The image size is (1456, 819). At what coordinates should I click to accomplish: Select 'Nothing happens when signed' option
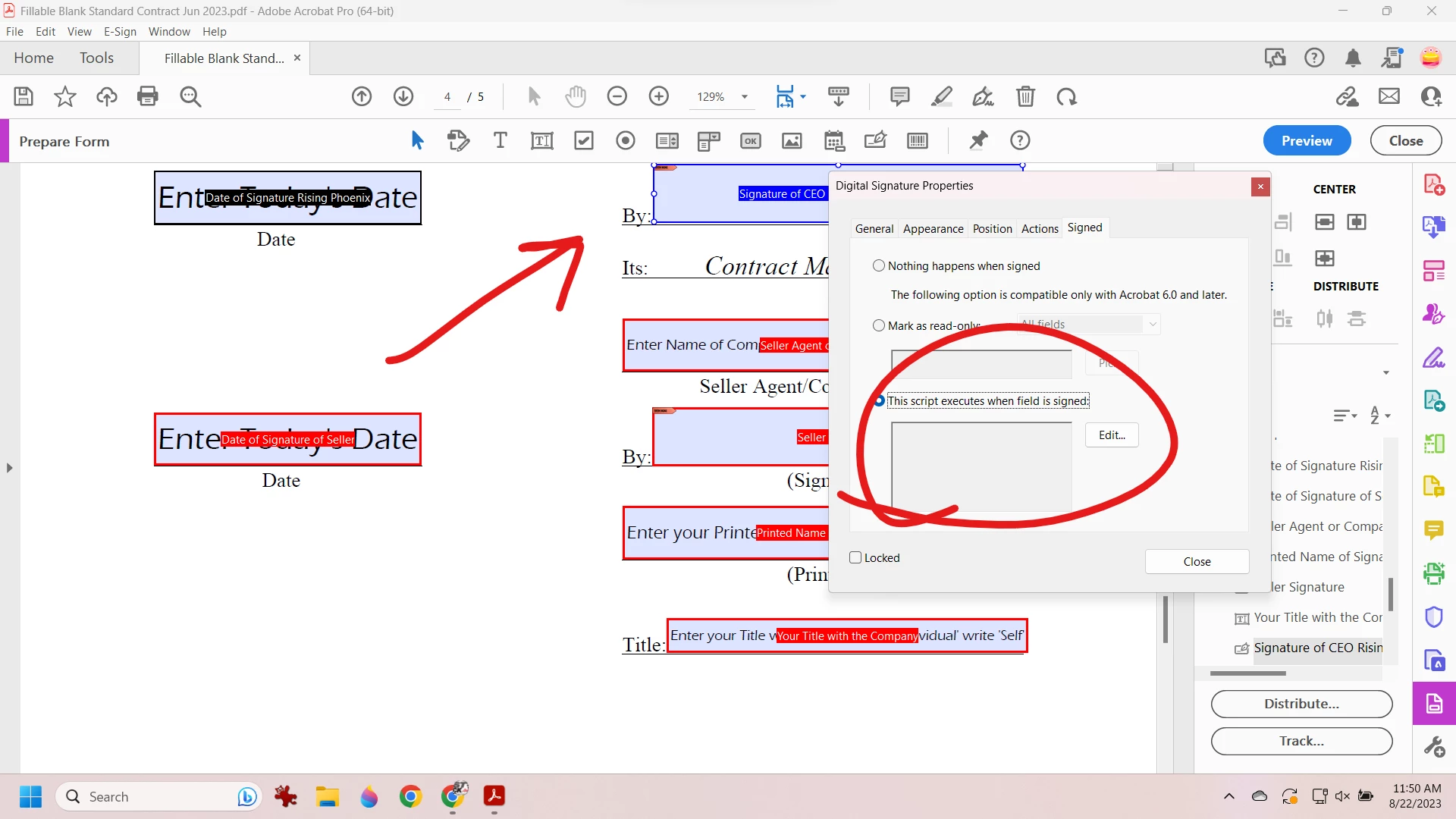pyautogui.click(x=879, y=266)
